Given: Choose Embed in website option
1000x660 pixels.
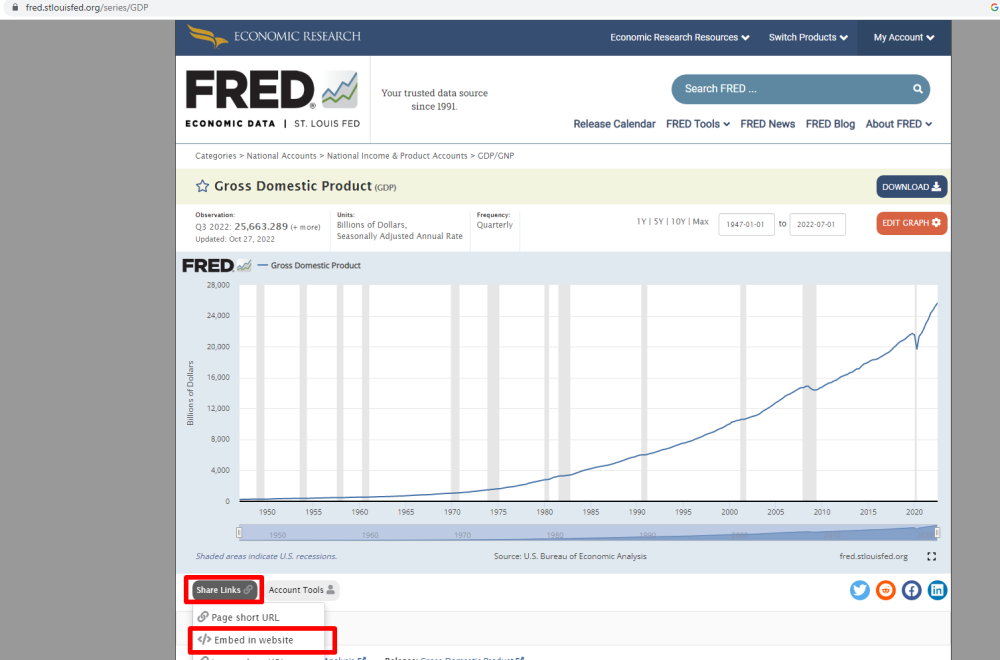Looking at the screenshot, I should 258,640.
